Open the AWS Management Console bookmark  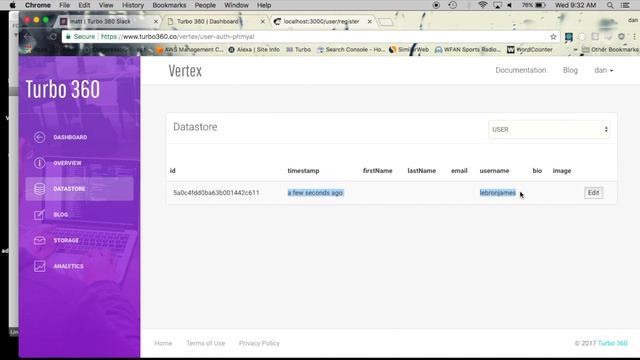point(190,49)
